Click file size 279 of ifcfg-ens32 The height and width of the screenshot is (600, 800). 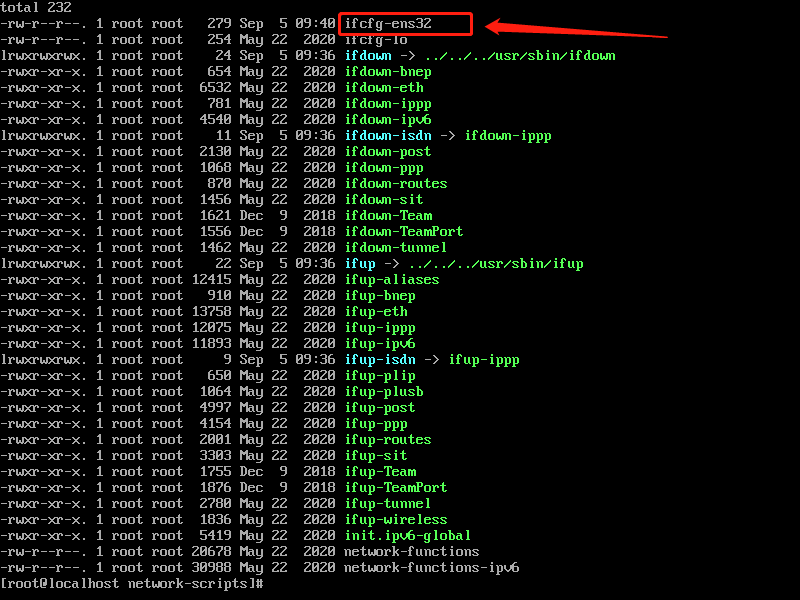click(219, 24)
